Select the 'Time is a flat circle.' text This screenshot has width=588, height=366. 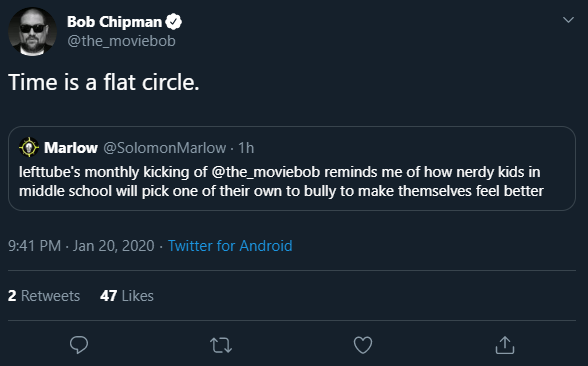(x=104, y=82)
